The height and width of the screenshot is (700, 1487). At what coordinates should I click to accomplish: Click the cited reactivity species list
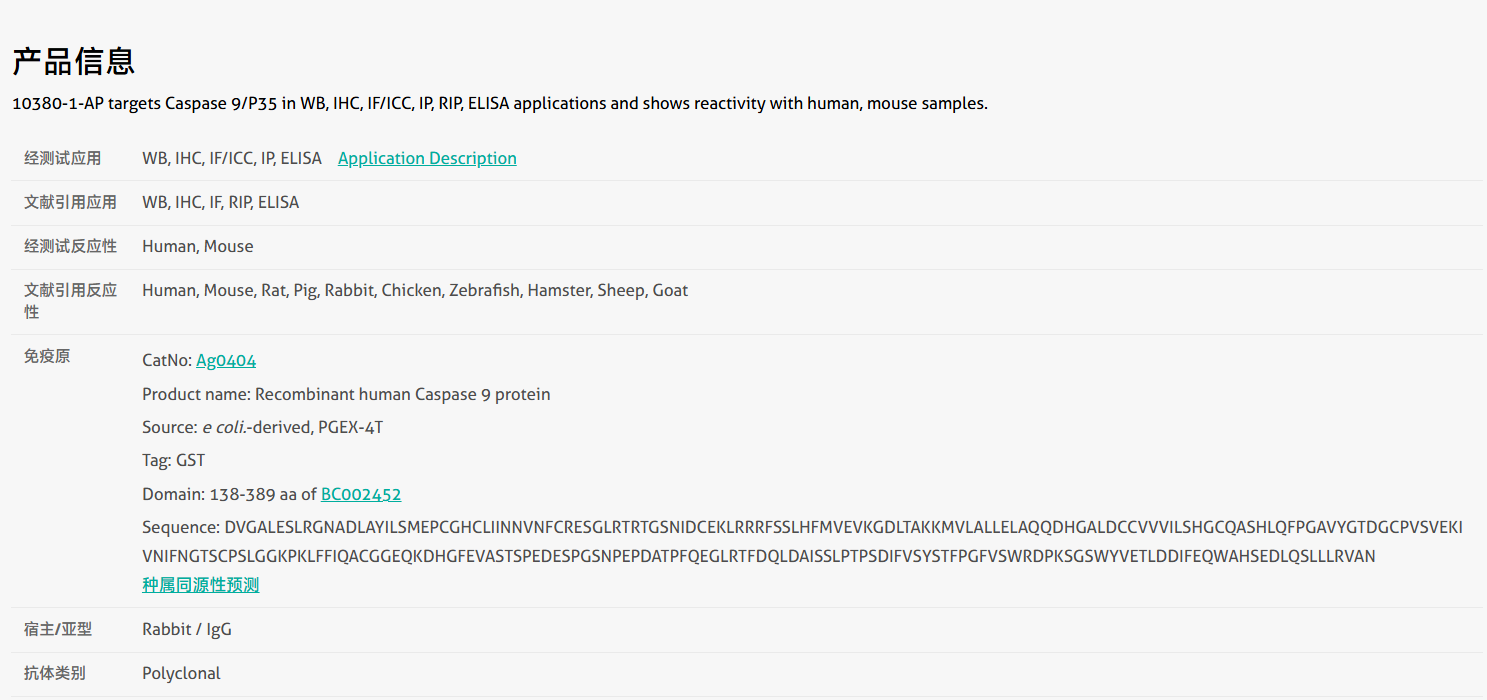(x=415, y=290)
